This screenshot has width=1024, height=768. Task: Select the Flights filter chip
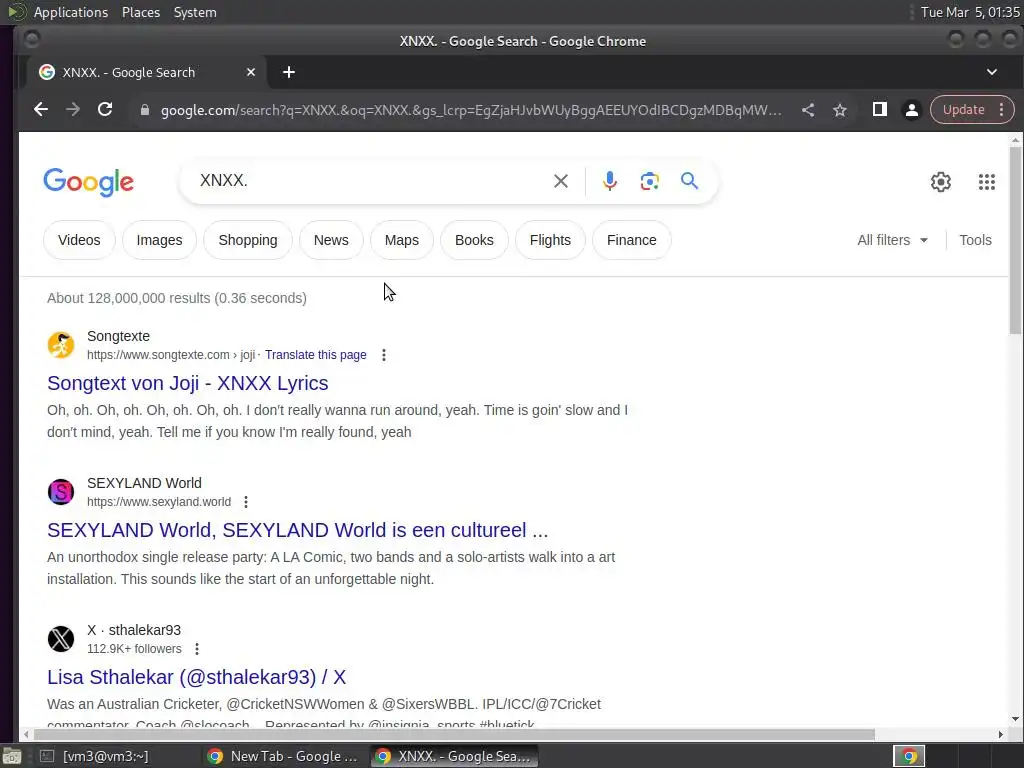pyautogui.click(x=550, y=240)
